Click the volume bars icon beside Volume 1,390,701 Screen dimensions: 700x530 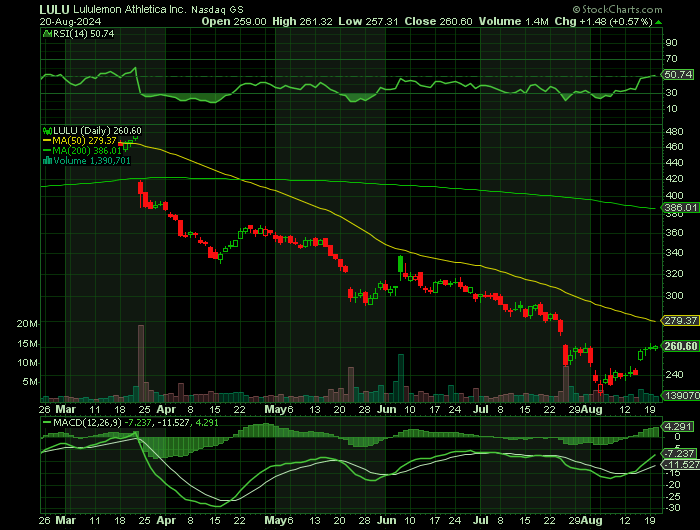[x=47, y=161]
